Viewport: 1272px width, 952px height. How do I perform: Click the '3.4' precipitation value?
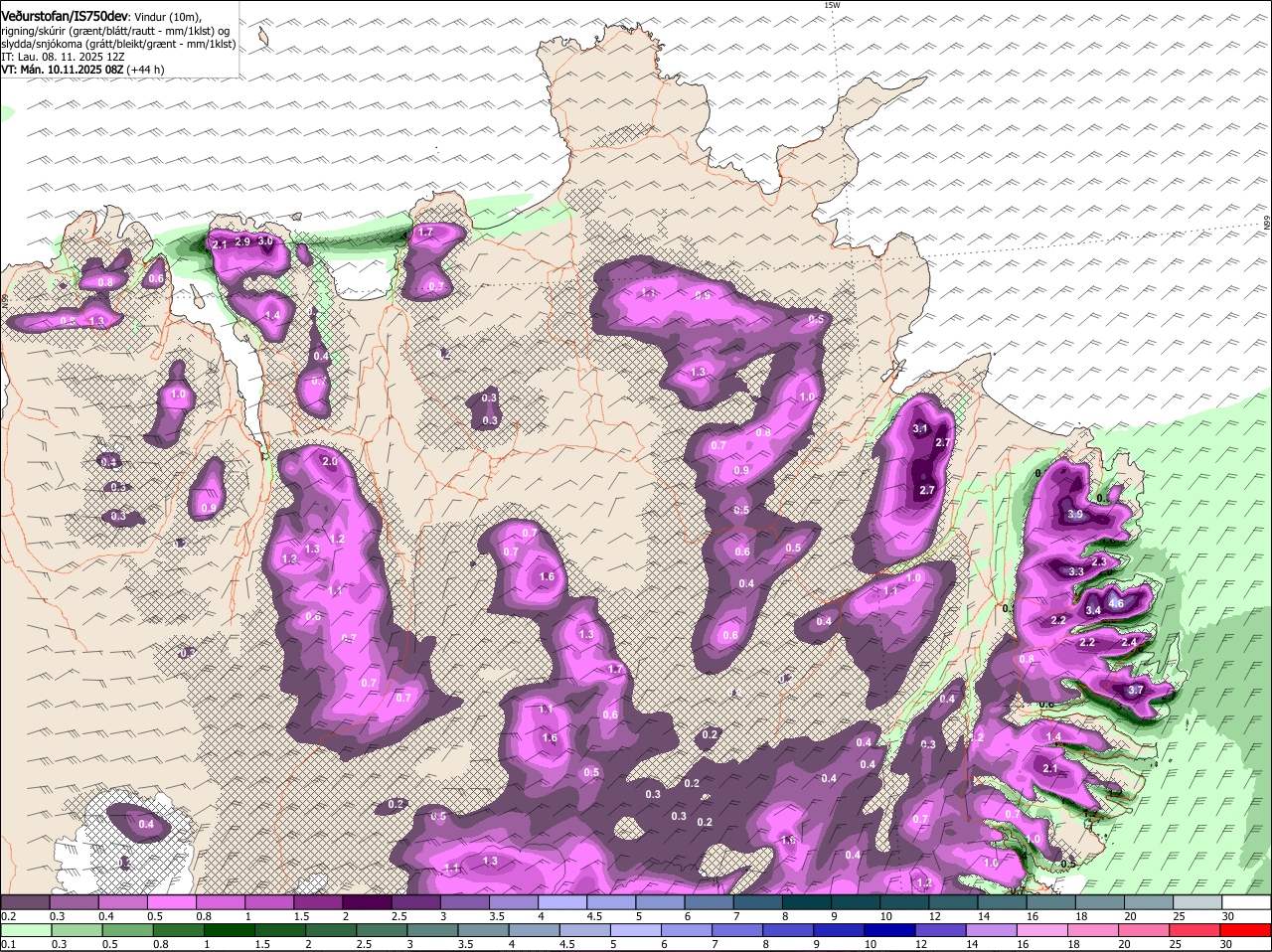coord(1093,610)
